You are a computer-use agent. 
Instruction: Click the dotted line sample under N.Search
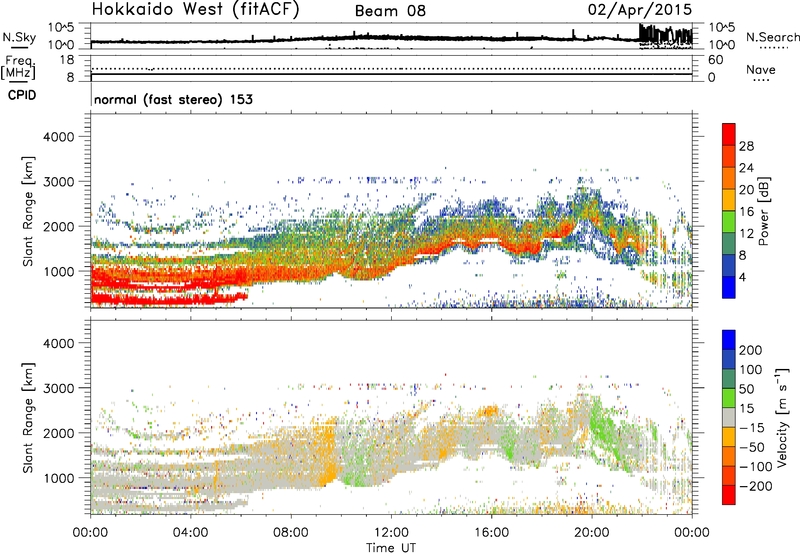click(x=773, y=48)
